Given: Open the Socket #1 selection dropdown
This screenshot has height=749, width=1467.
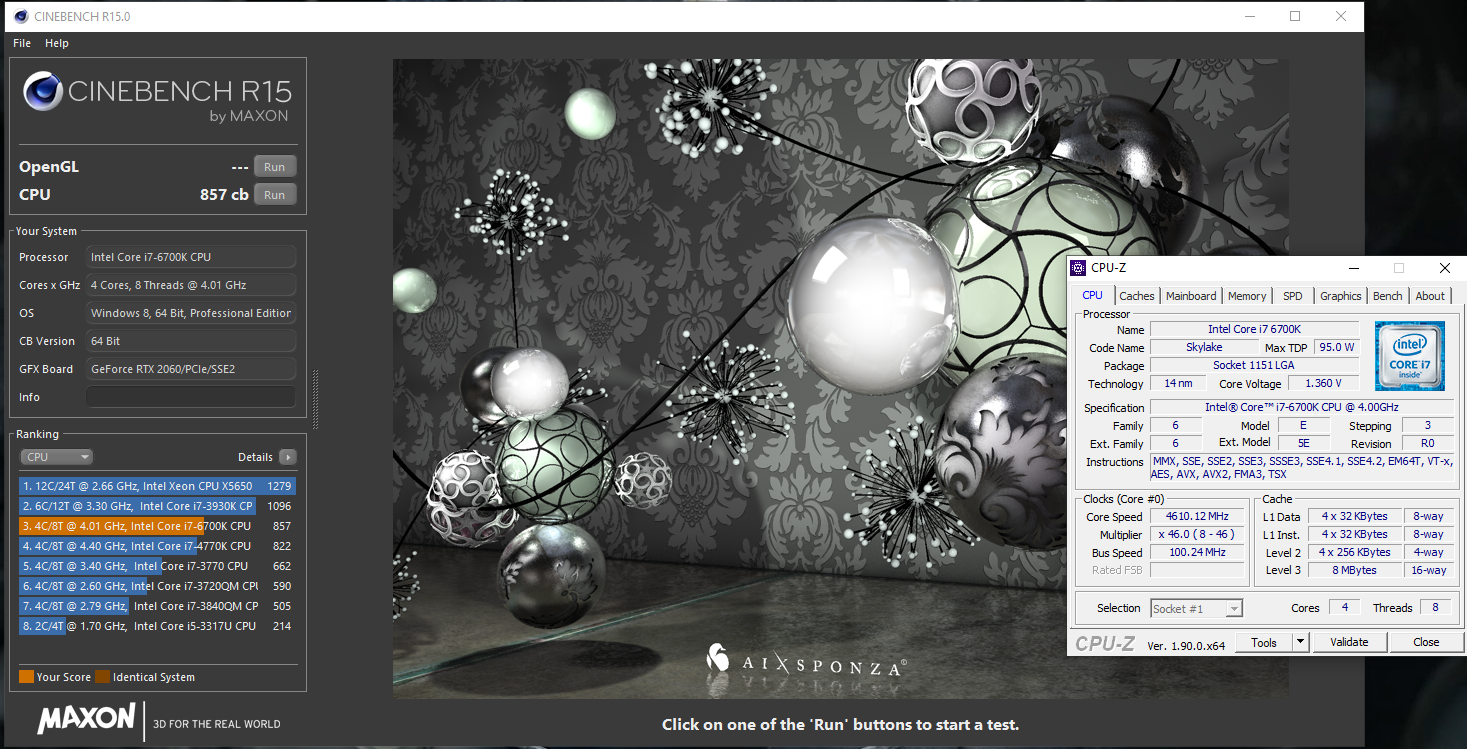Looking at the screenshot, I should click(1196, 608).
